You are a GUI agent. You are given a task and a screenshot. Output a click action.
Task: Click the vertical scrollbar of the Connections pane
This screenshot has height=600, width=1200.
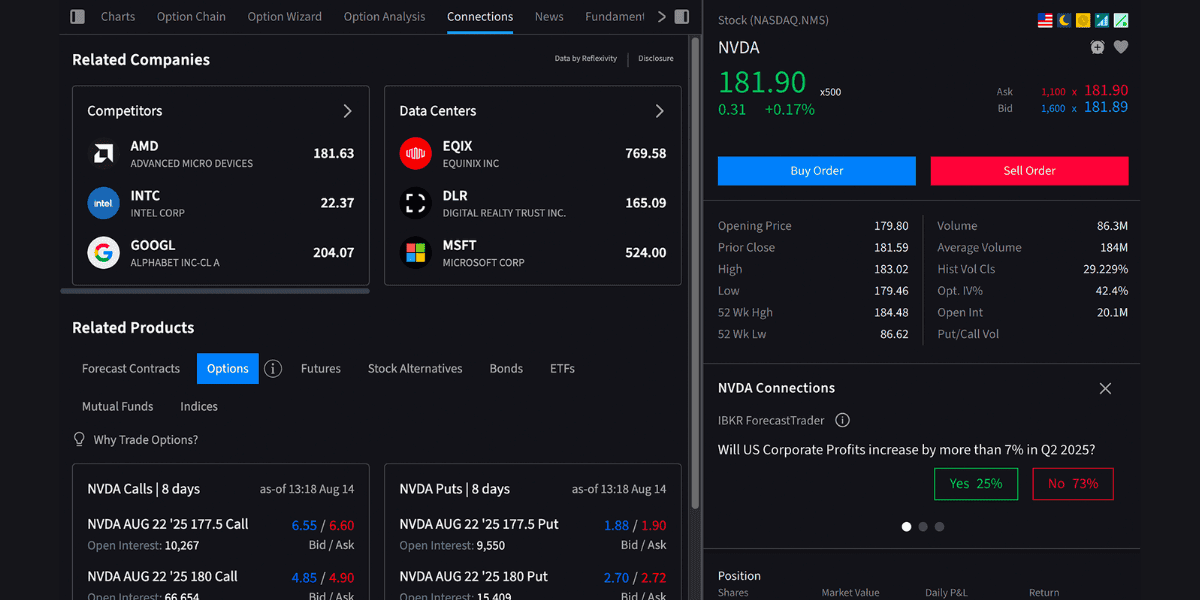[x=695, y=272]
